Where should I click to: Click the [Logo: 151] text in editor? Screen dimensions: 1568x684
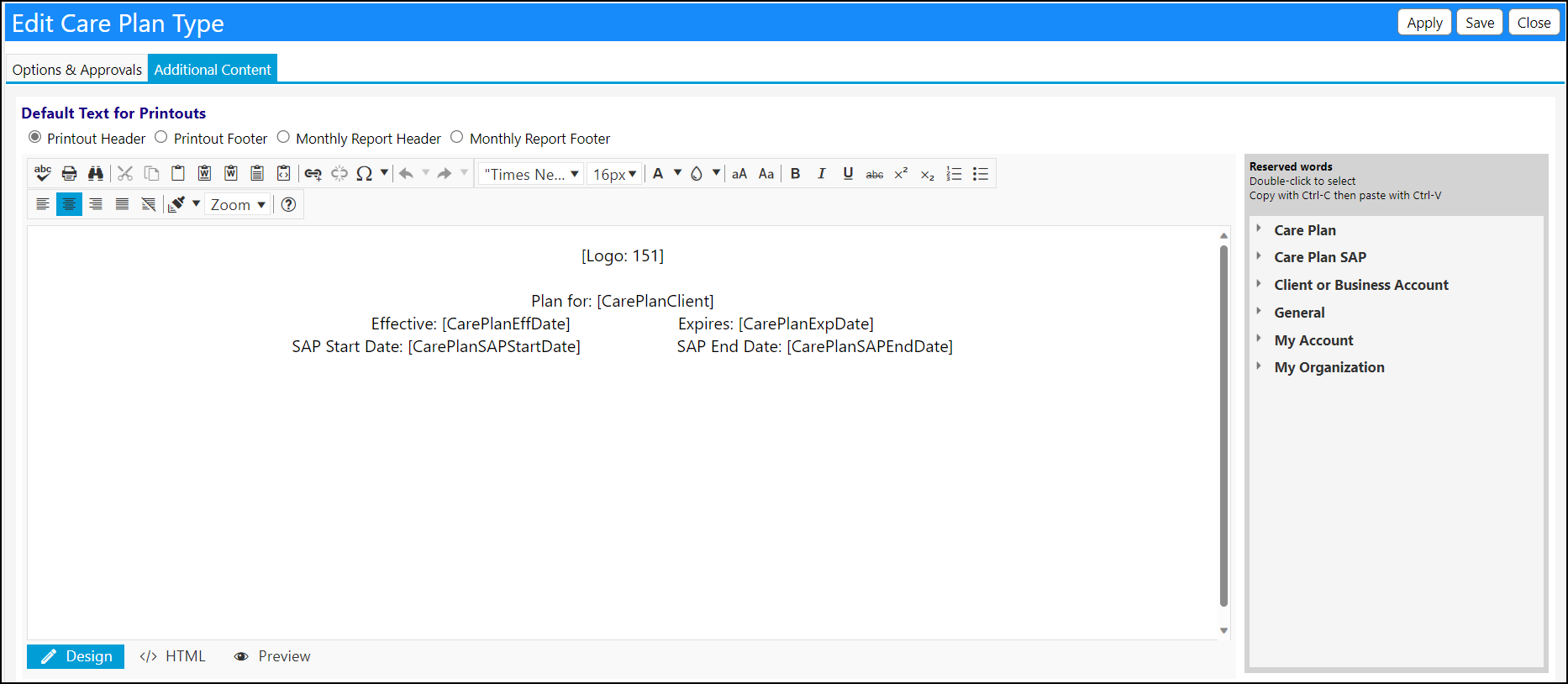pos(623,255)
